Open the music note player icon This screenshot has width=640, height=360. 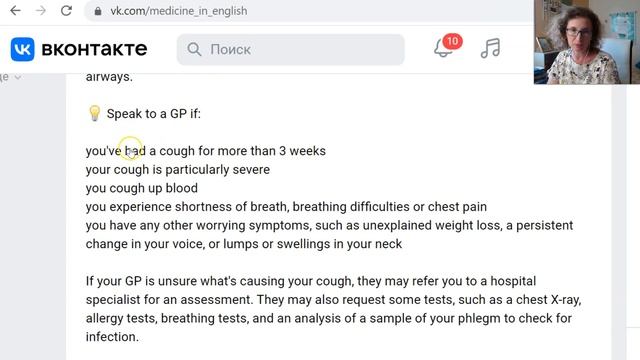[x=490, y=48]
